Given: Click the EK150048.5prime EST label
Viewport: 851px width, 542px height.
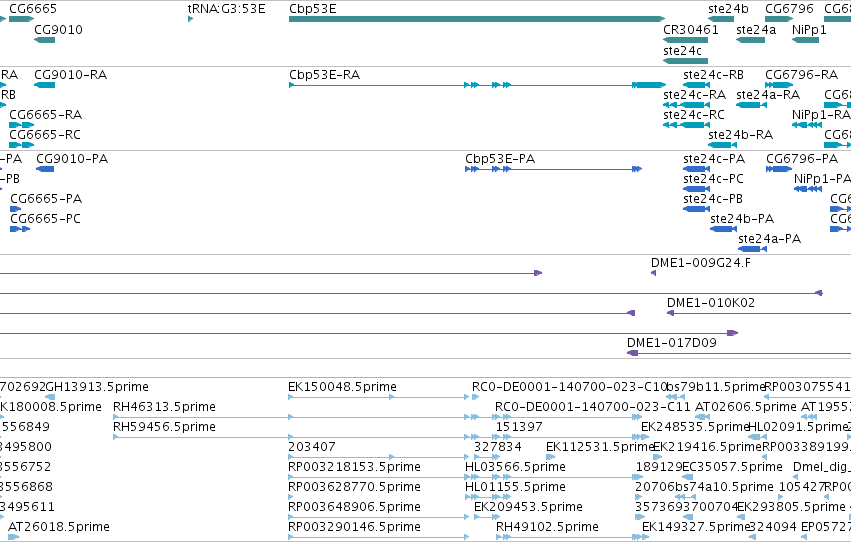Looking at the screenshot, I should click(342, 387).
